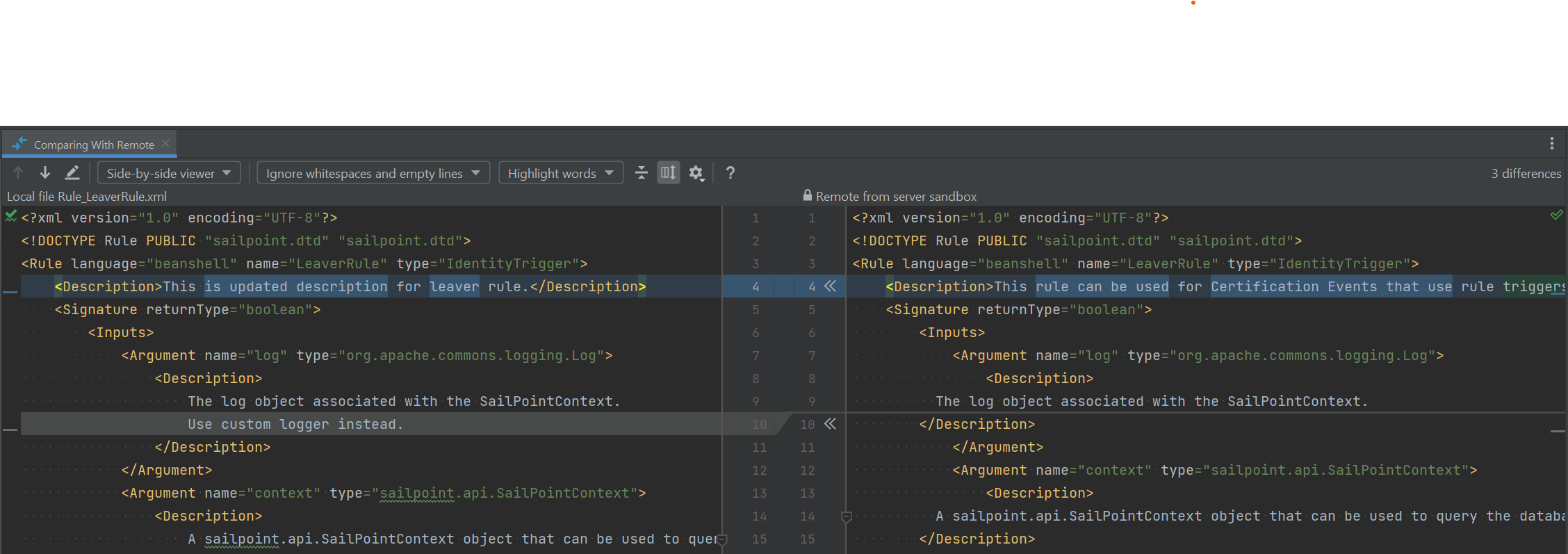Click left '<?xml version="1.0"' line

179,218
